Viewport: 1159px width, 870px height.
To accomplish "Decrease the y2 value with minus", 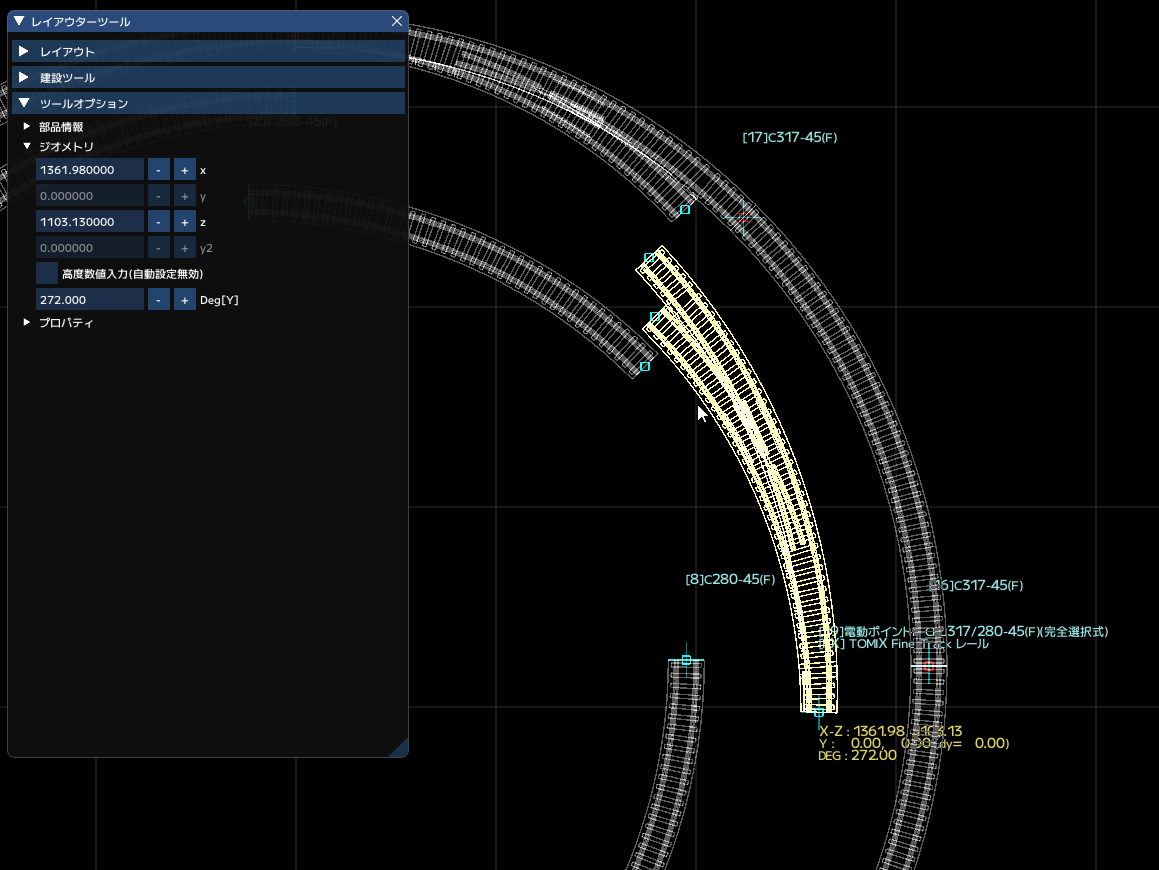I will (x=158, y=248).
